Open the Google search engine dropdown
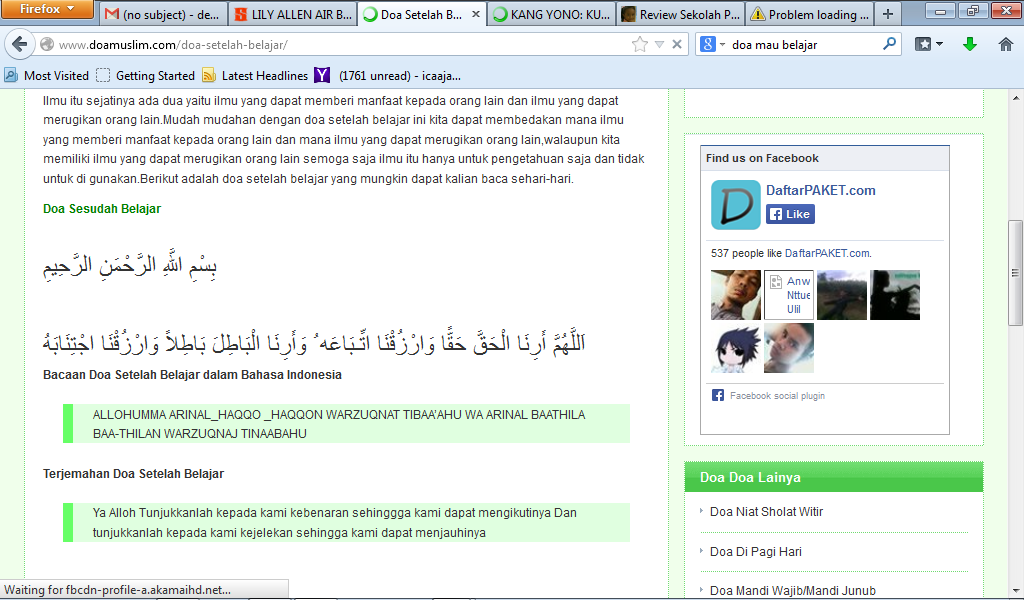Image resolution: width=1024 pixels, height=600 pixels. [x=713, y=44]
